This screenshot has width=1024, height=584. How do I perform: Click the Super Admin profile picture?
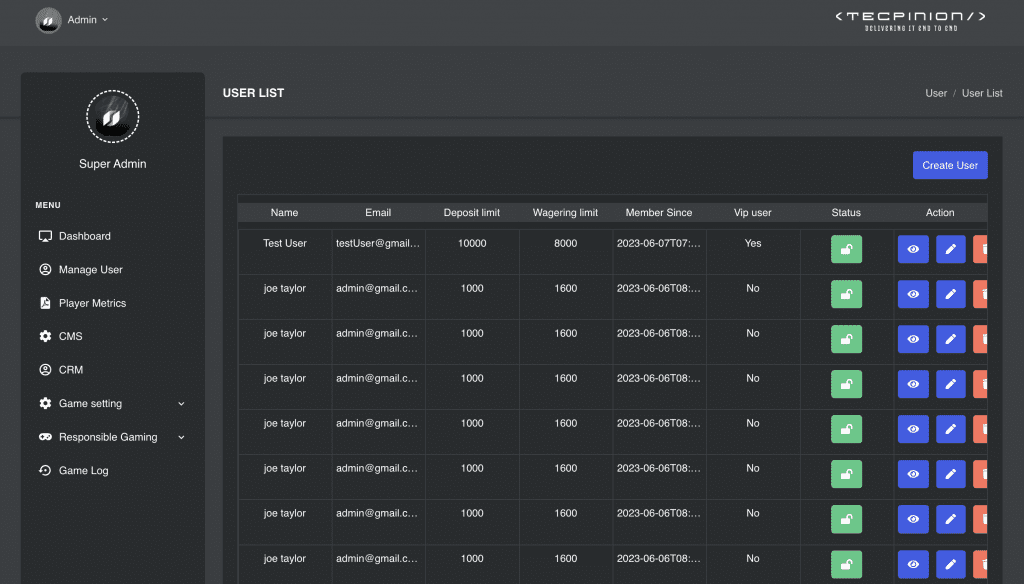click(112, 117)
